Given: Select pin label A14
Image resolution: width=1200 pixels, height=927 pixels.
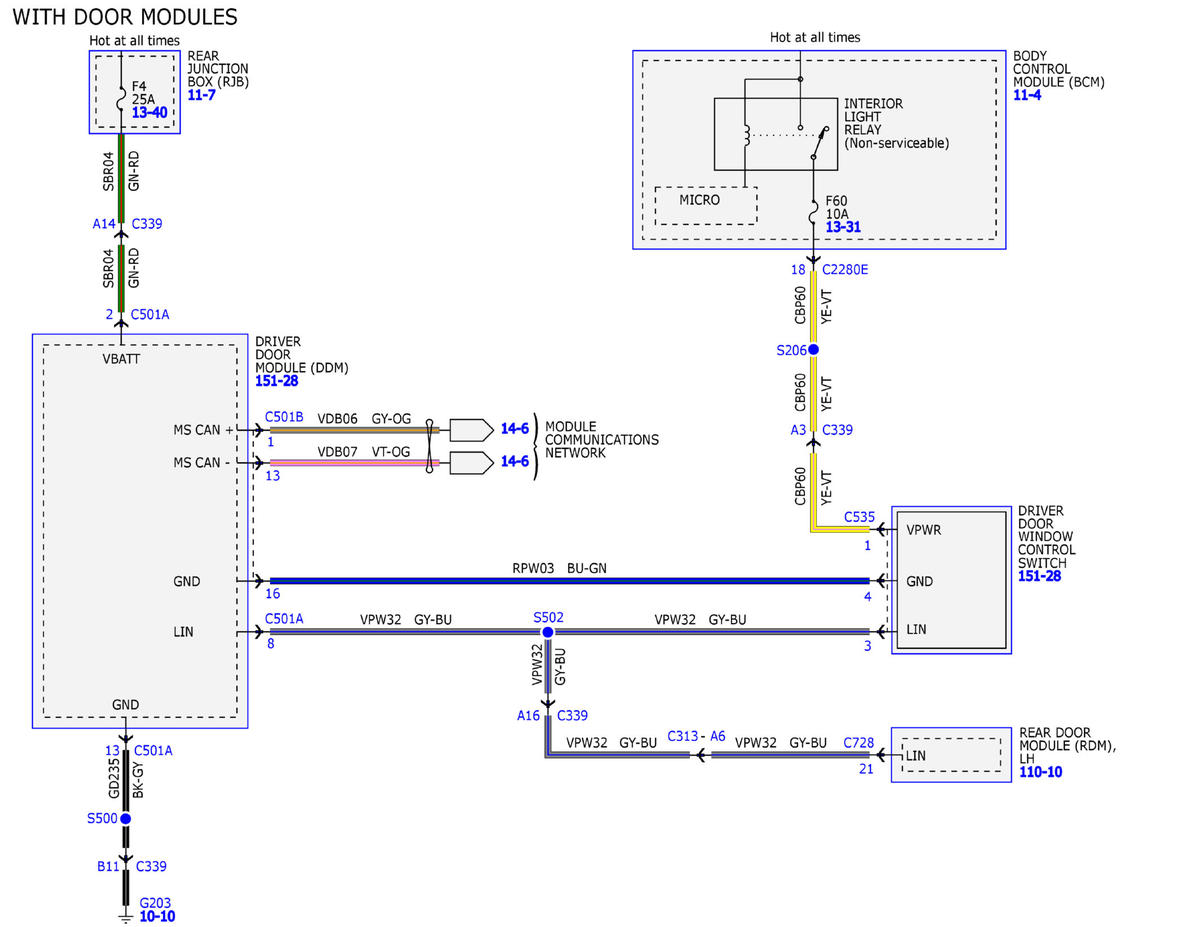Looking at the screenshot, I should point(104,225).
